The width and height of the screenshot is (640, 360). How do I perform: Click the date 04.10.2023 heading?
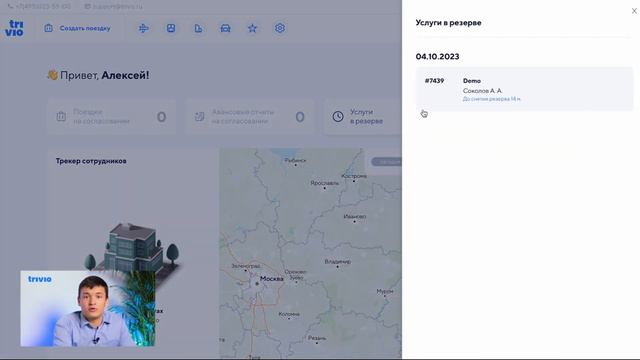(438, 56)
